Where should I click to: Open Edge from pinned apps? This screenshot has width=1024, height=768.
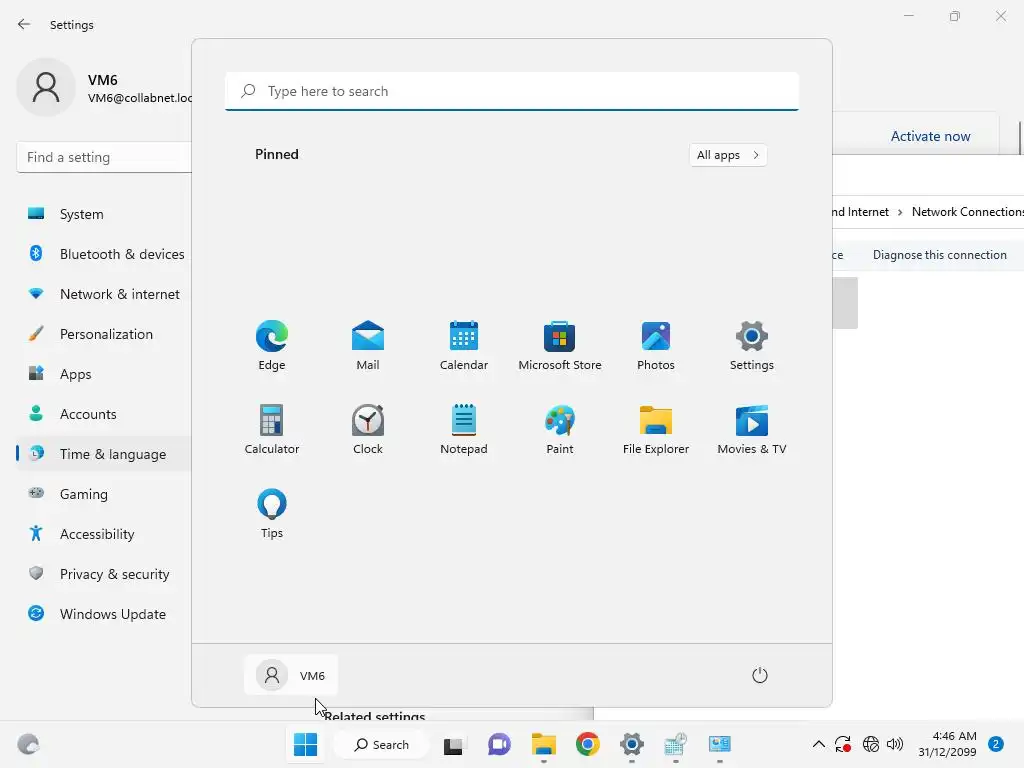tap(272, 345)
